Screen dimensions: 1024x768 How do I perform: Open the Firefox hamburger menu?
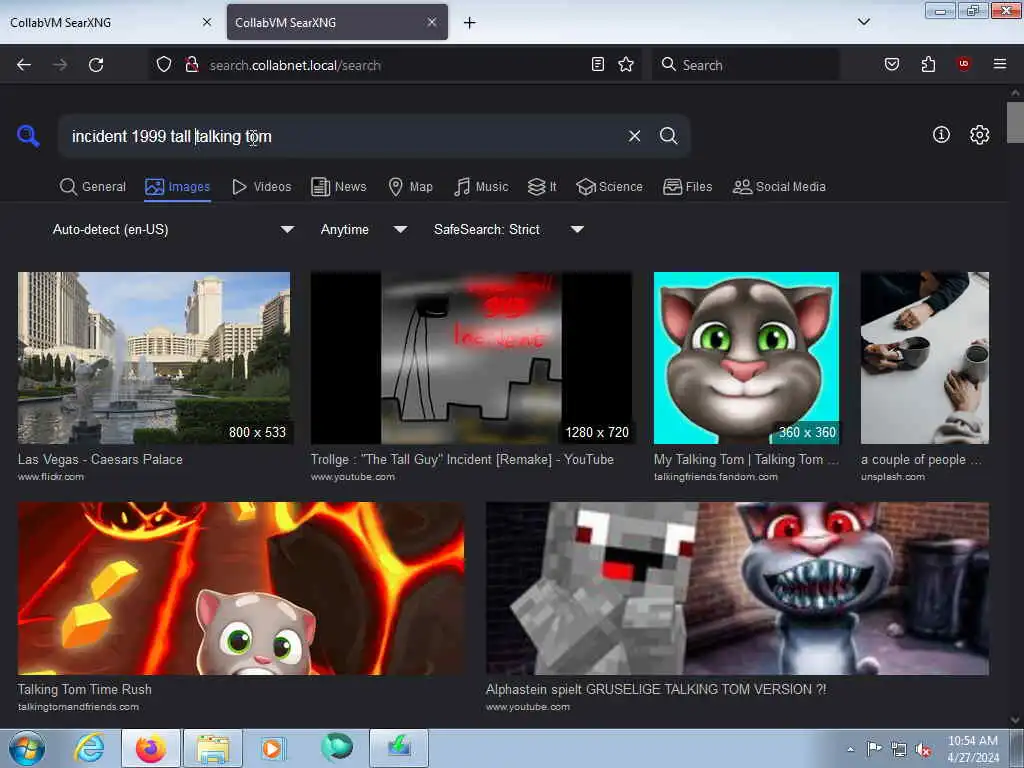click(x=999, y=64)
